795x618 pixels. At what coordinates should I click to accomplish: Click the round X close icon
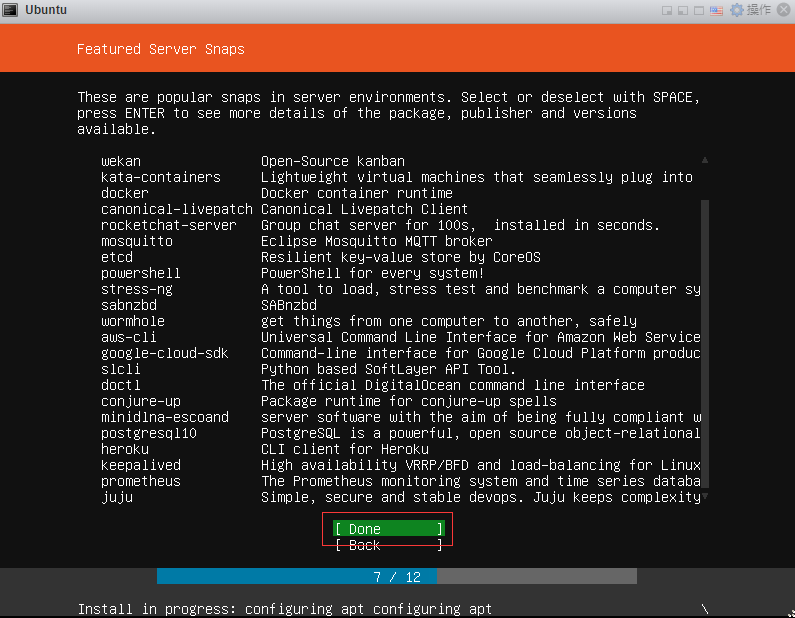click(x=782, y=10)
